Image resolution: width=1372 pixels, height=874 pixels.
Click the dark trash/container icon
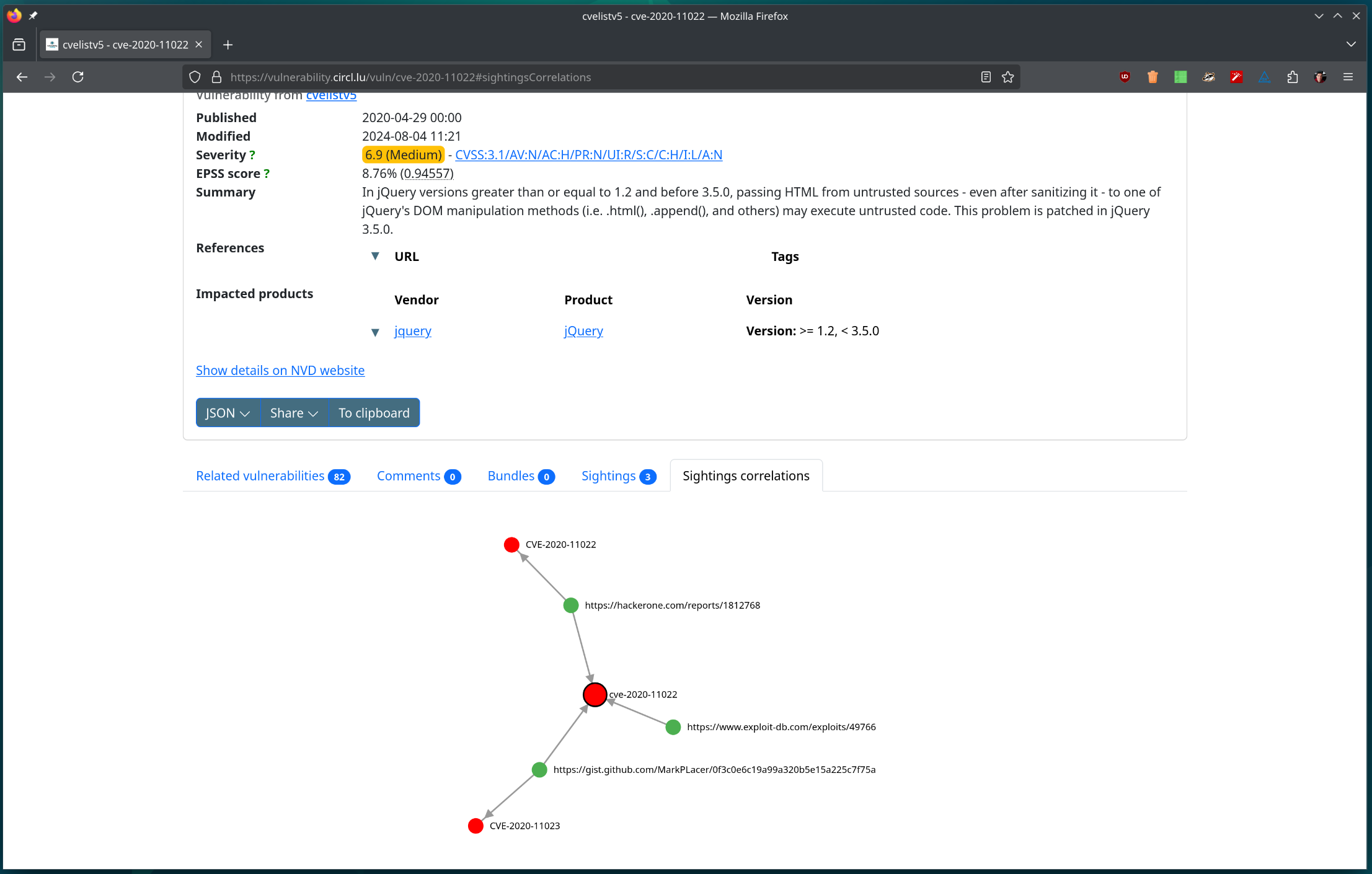pos(1152,77)
